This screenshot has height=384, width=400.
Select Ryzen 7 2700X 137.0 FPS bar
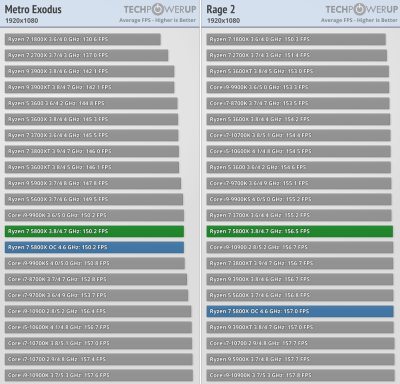[86, 55]
